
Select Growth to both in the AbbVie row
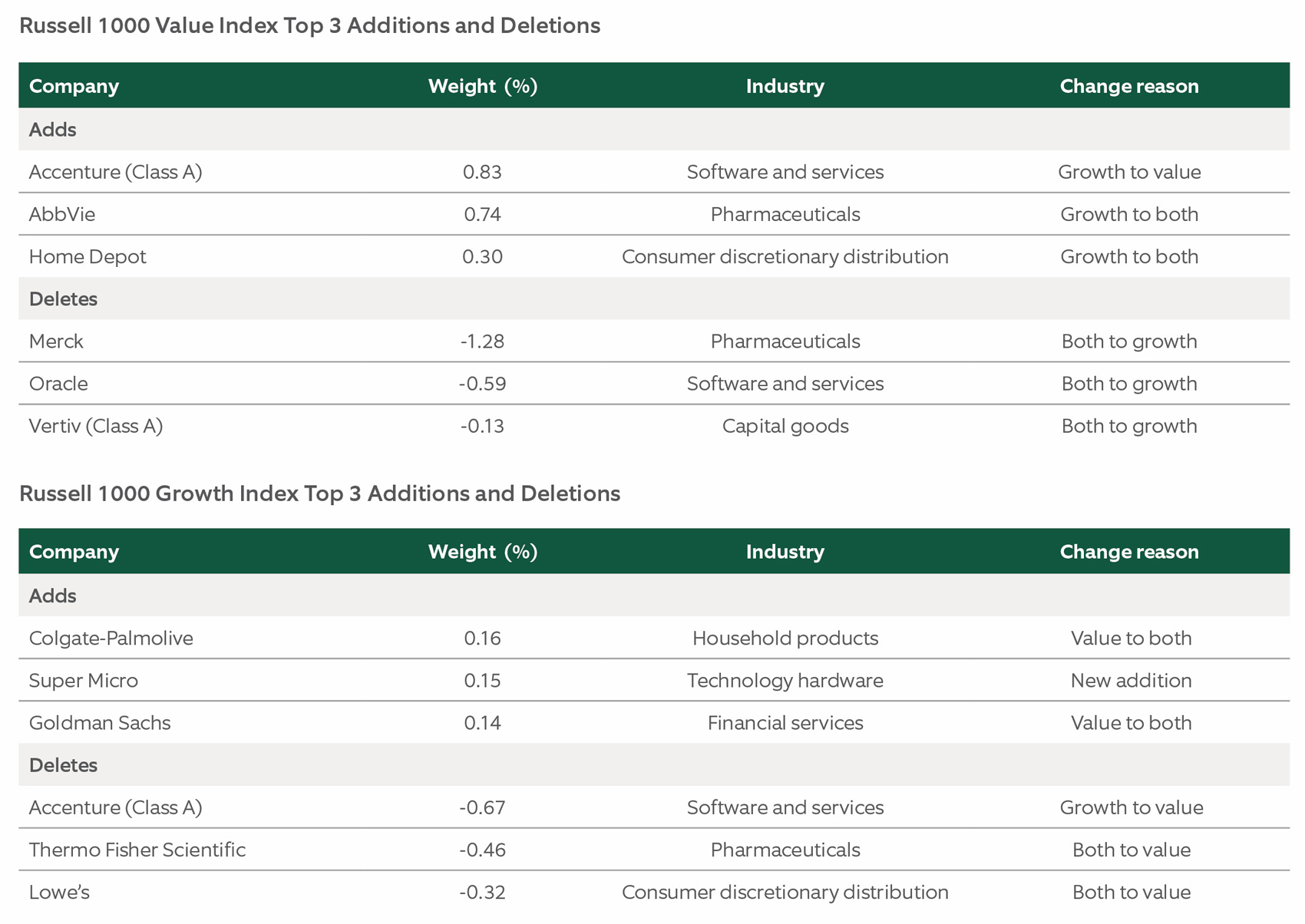tap(1129, 214)
